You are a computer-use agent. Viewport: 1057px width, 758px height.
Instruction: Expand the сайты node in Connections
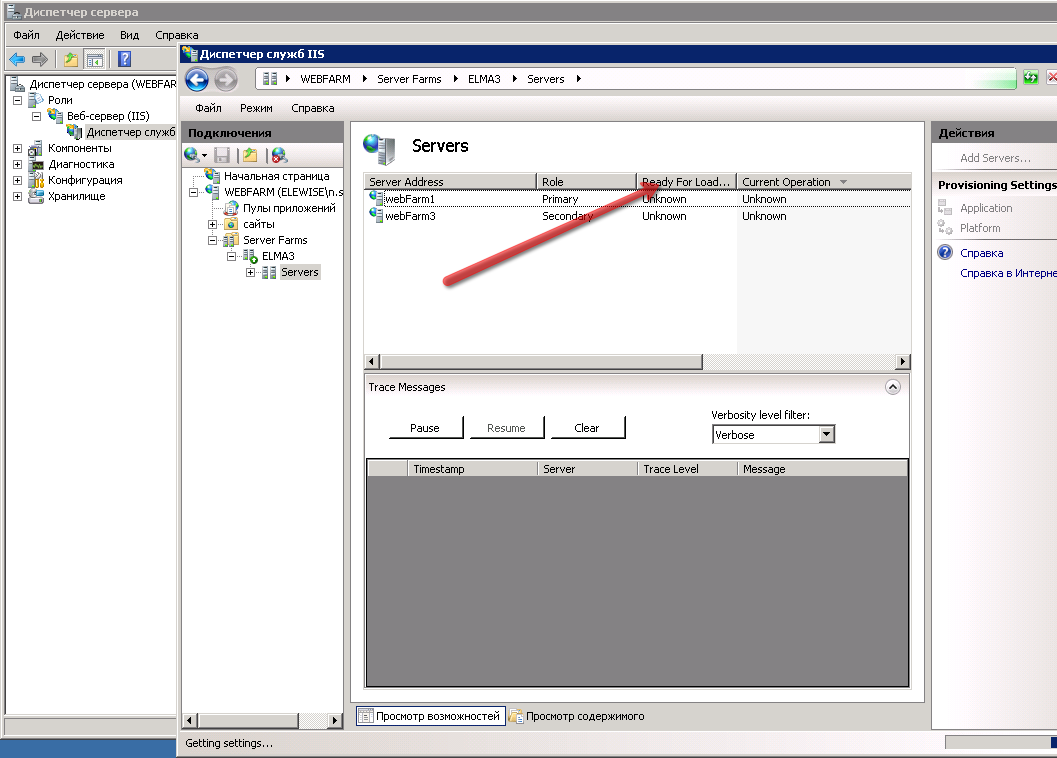(x=213, y=225)
